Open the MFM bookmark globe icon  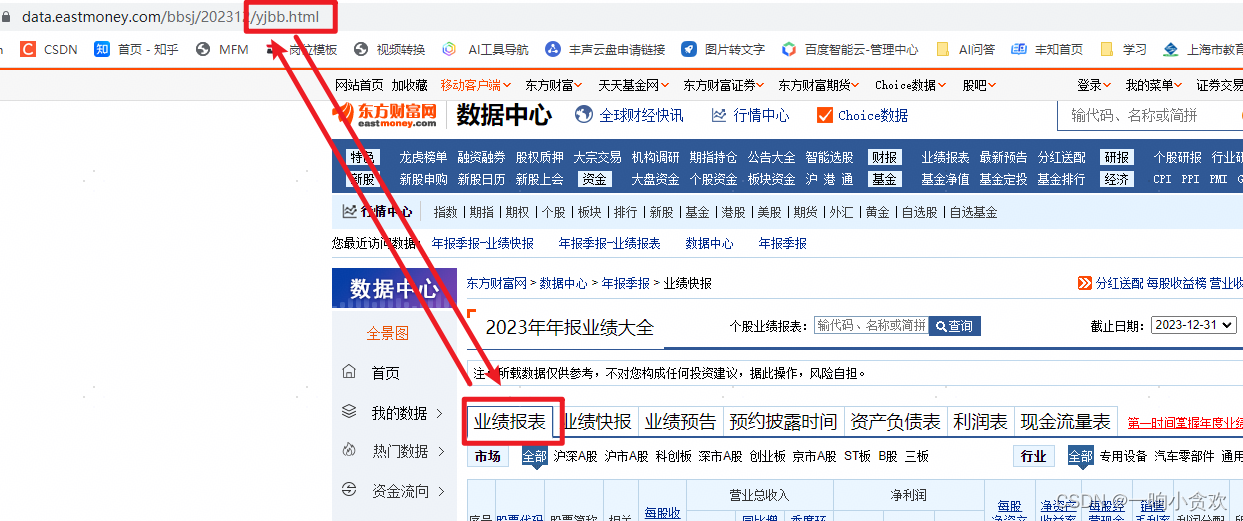[204, 49]
